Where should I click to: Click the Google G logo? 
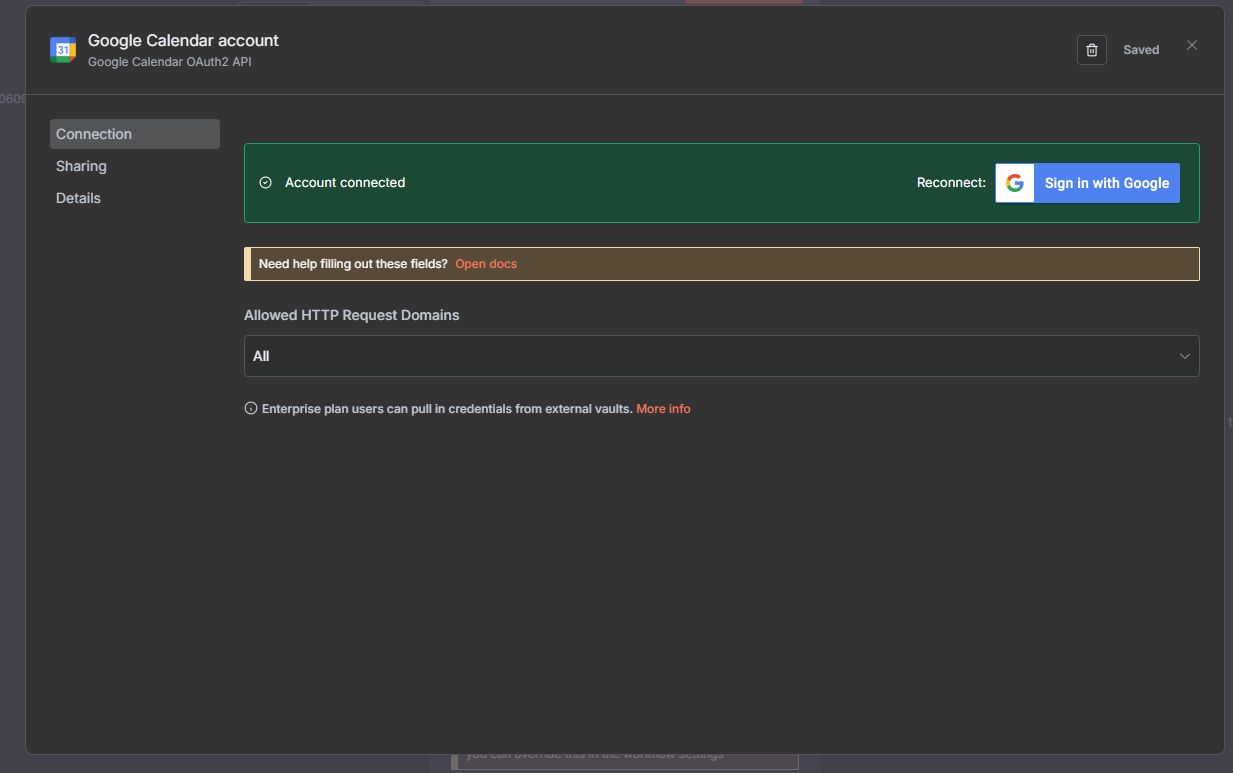click(x=1014, y=183)
